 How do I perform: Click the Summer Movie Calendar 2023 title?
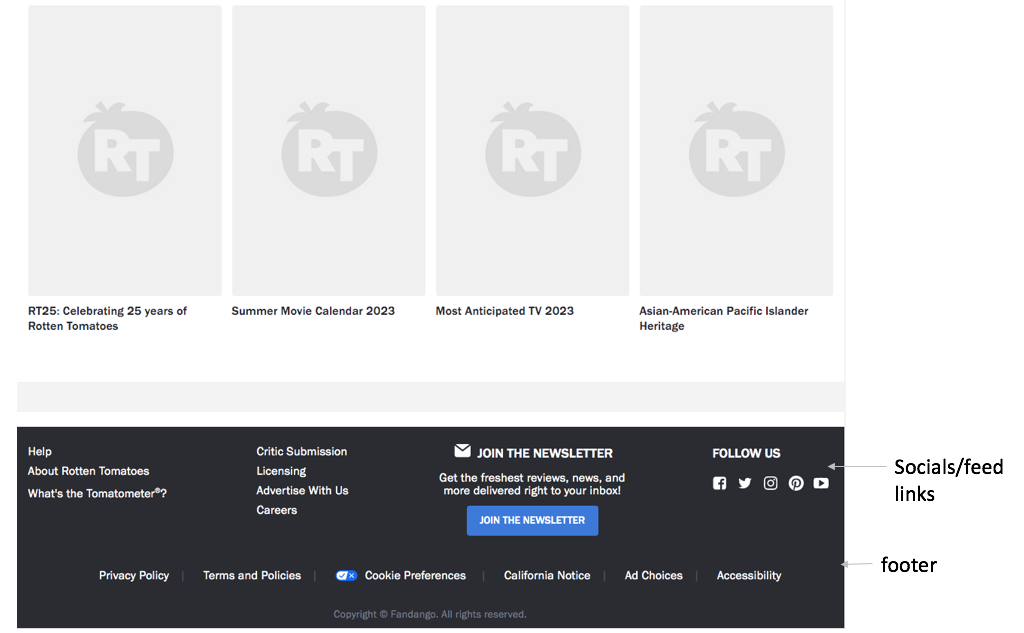tap(313, 311)
